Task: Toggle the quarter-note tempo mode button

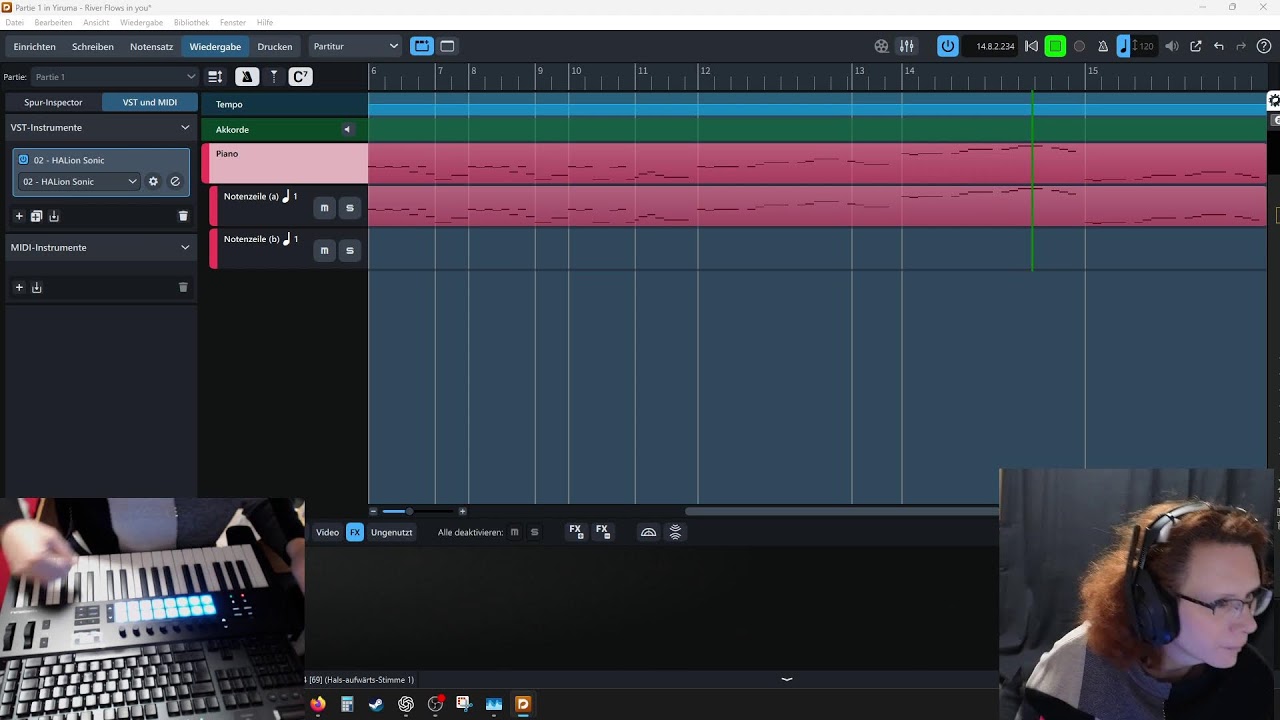Action: tap(1123, 46)
